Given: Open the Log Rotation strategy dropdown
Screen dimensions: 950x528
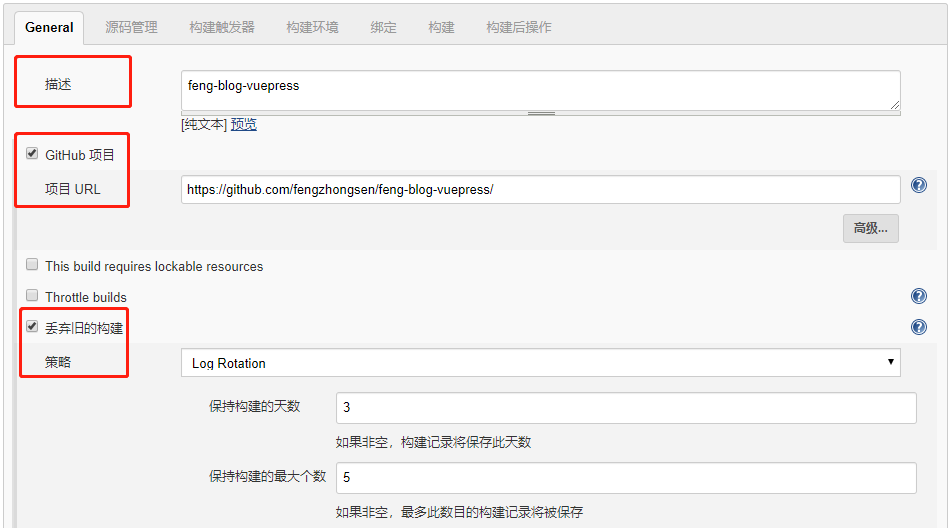Looking at the screenshot, I should click(540, 363).
